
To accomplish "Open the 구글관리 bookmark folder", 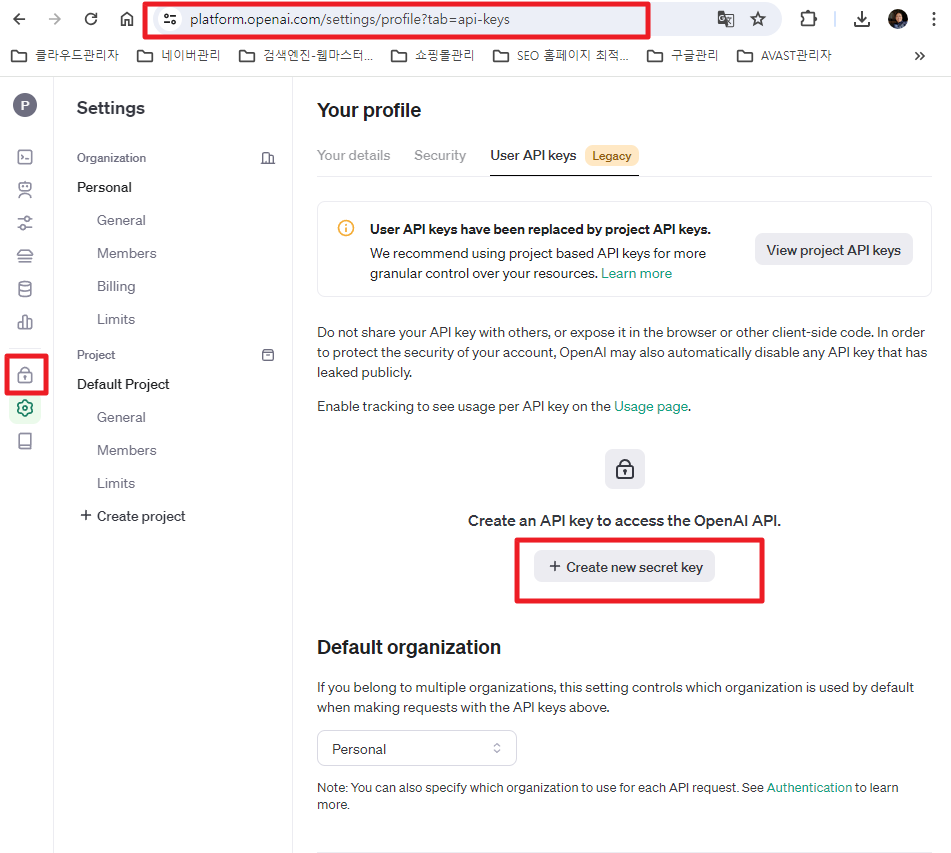I will pyautogui.click(x=682, y=56).
